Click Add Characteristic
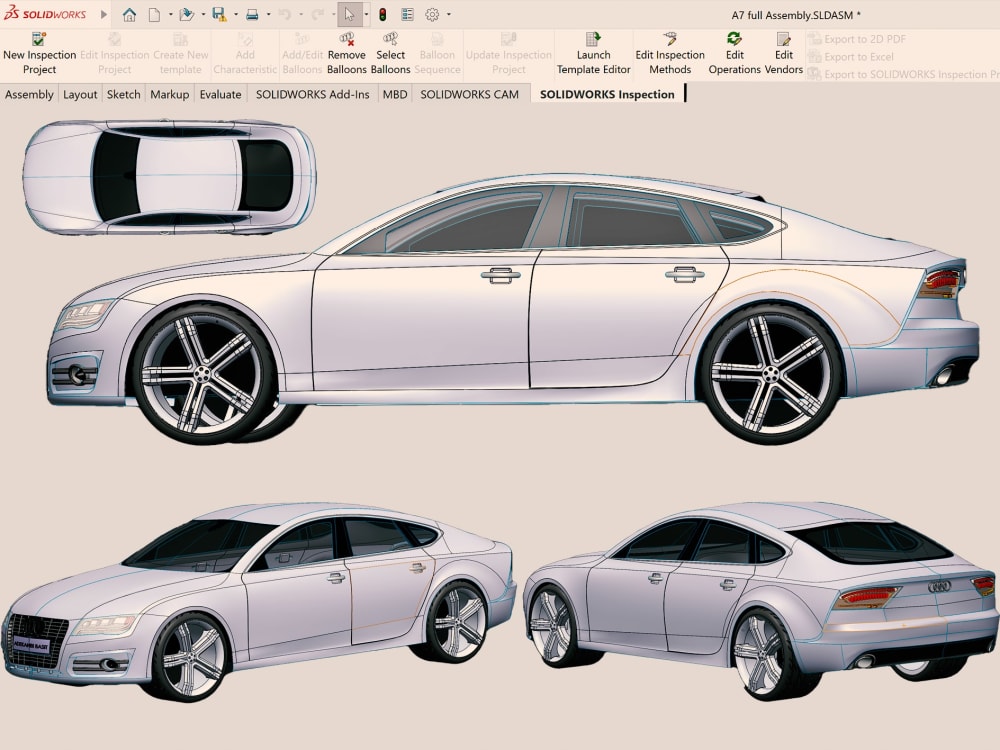This screenshot has height=750, width=1000. click(245, 54)
